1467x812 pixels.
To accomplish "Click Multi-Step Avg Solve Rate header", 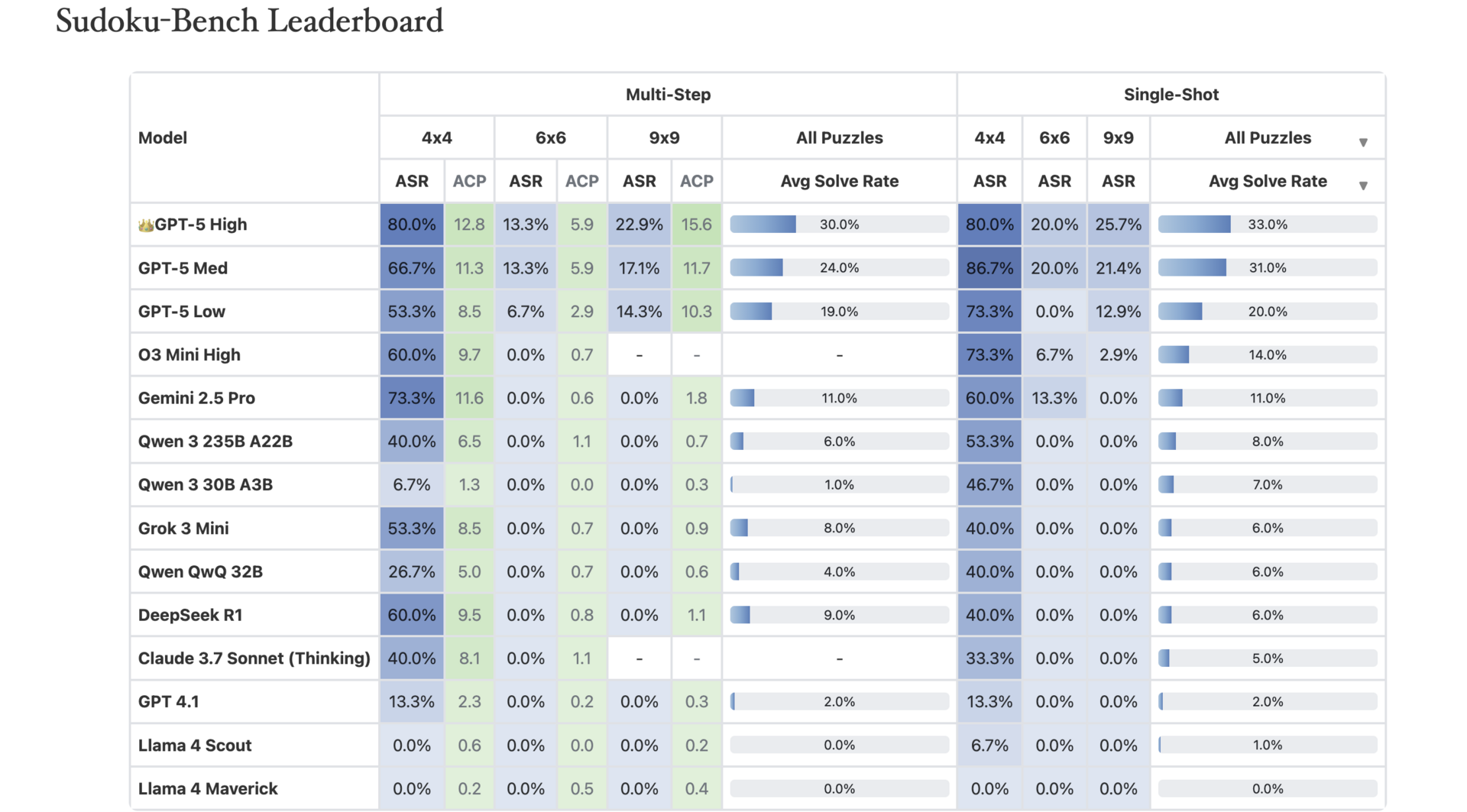I will pyautogui.click(x=839, y=182).
